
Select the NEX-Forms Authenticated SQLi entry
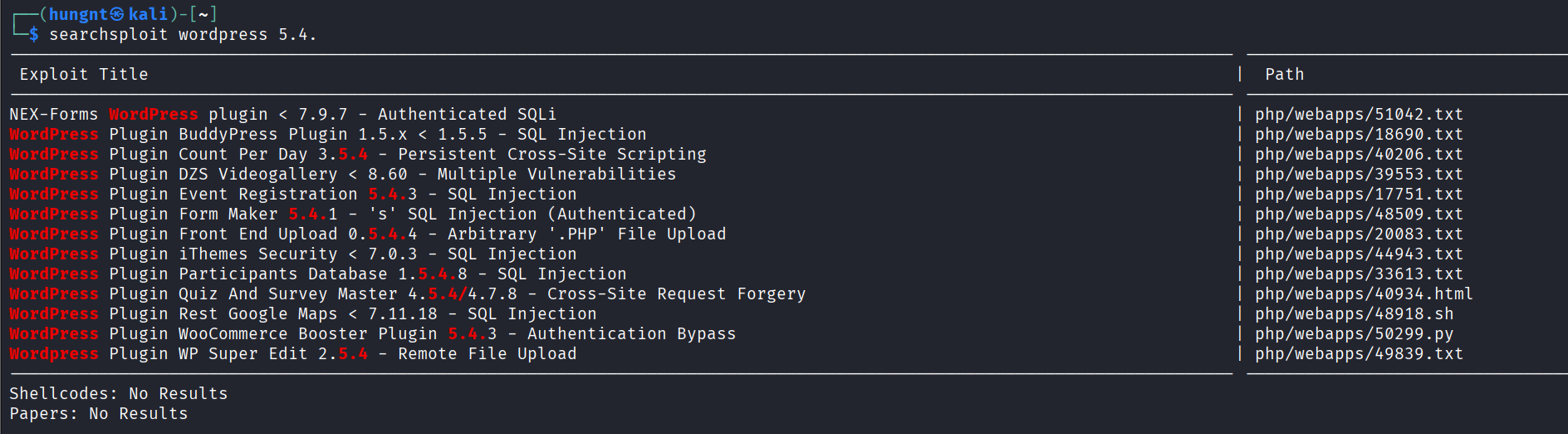pyautogui.click(x=282, y=114)
